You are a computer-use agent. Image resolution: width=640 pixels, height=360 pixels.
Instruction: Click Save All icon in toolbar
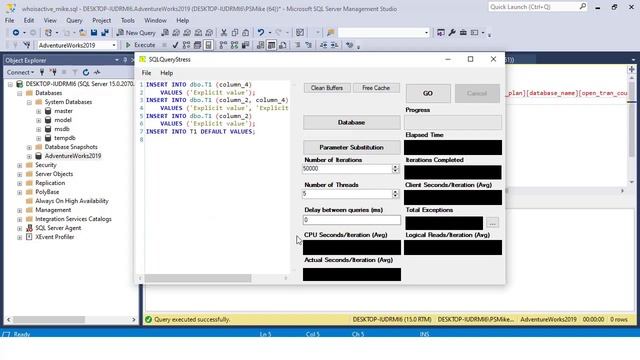[105, 33]
